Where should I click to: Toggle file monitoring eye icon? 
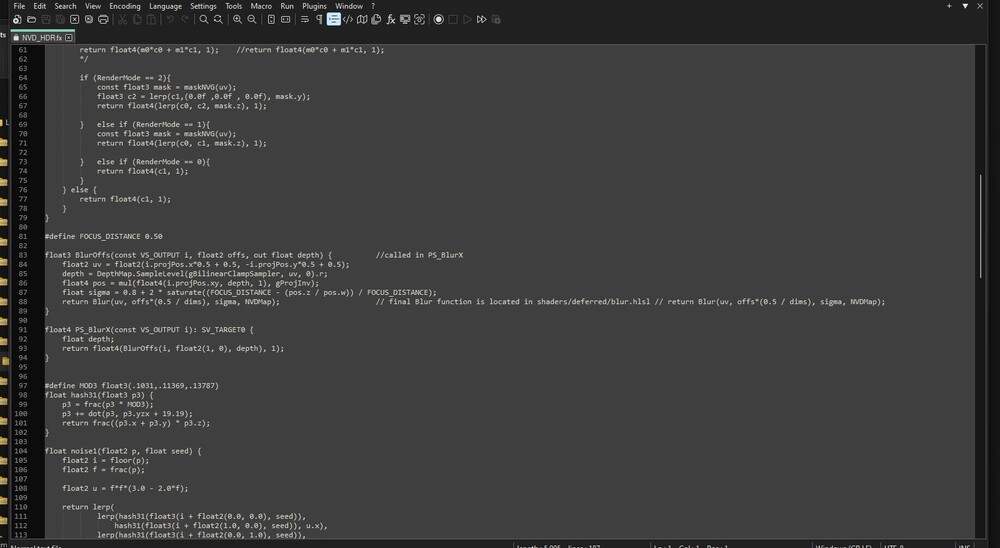[420, 20]
